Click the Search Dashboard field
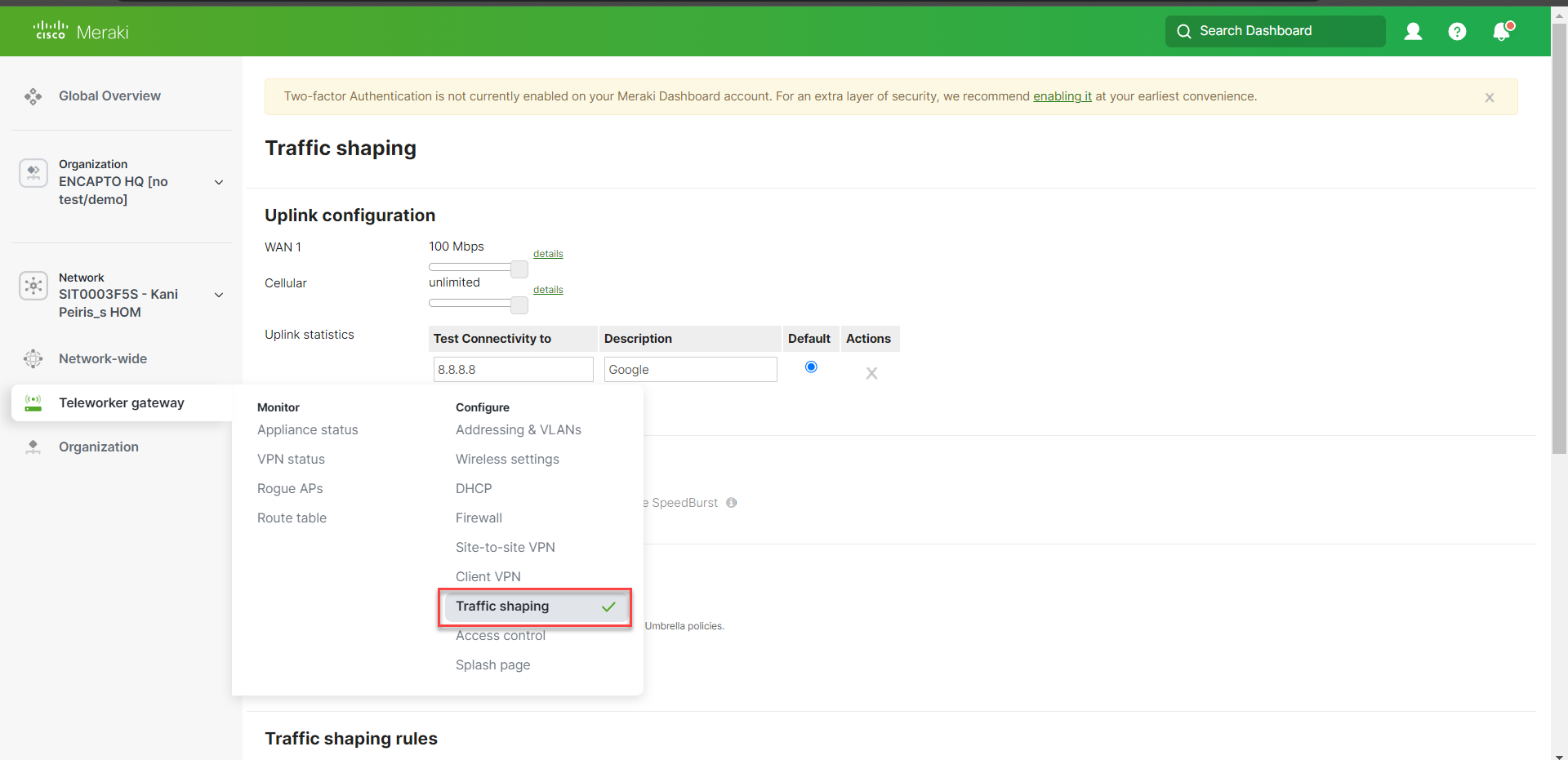This screenshot has width=1568, height=760. [x=1276, y=31]
